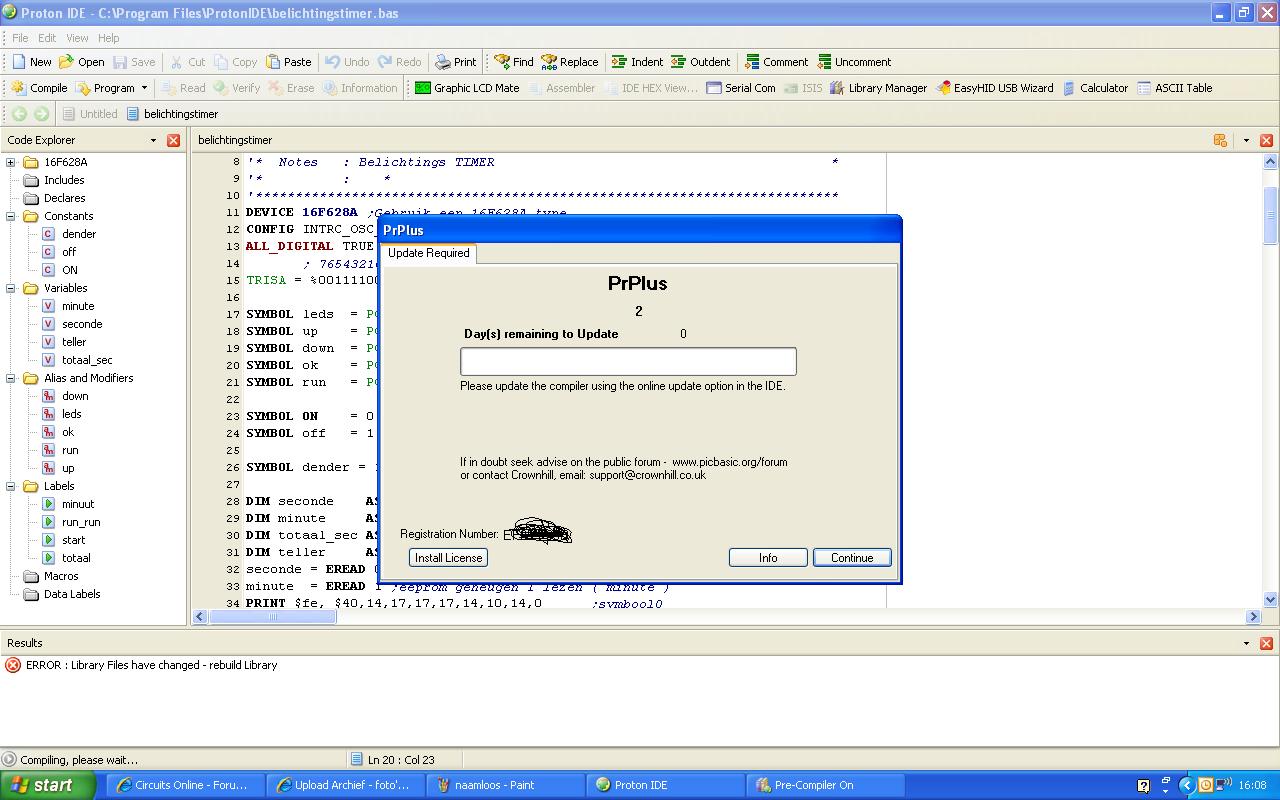Click the Find toolbar icon
This screenshot has width=1280, height=800.
[513, 62]
